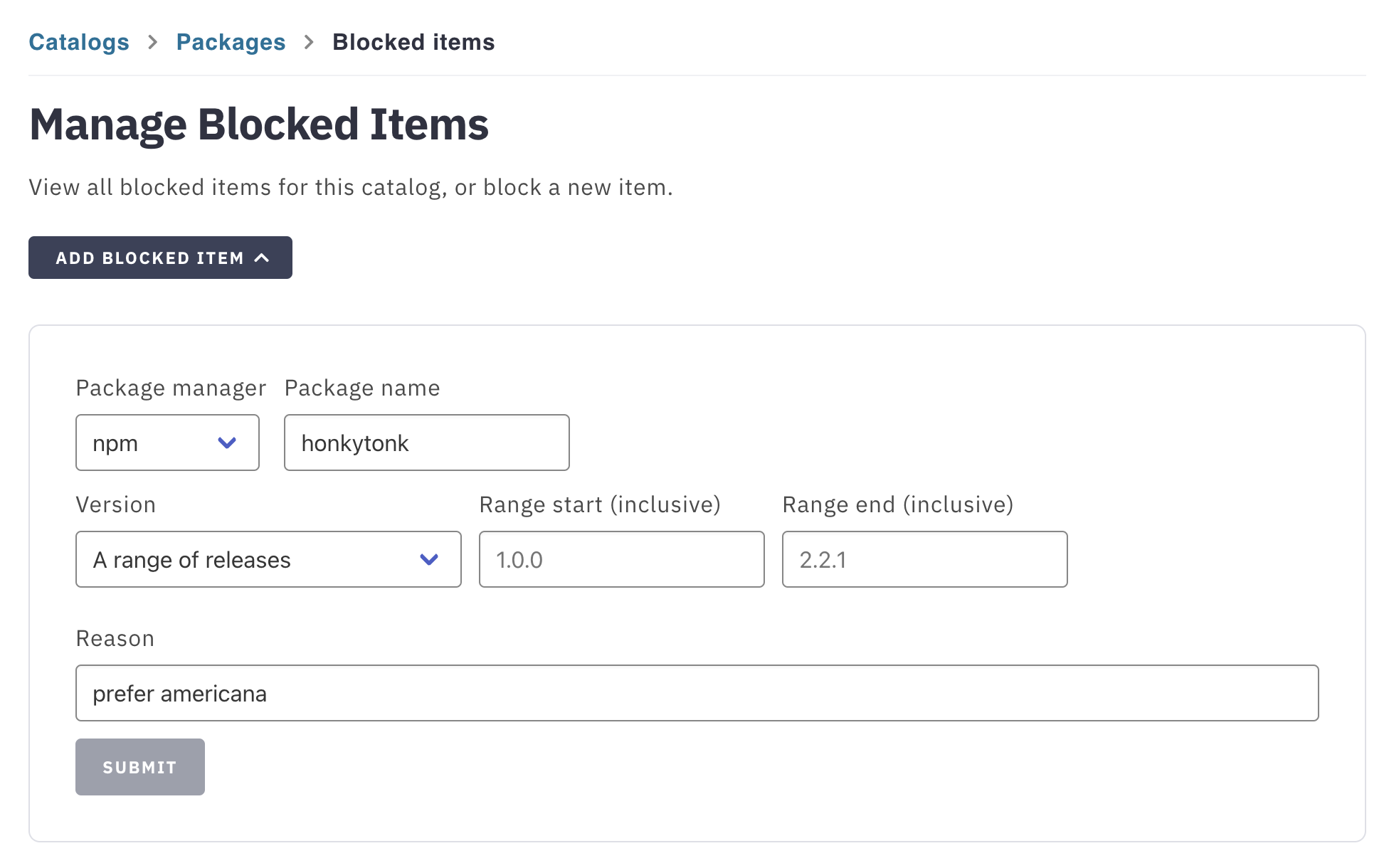Image resolution: width=1389 pixels, height=868 pixels.
Task: Click the Version label above its dropdown
Action: click(x=115, y=504)
